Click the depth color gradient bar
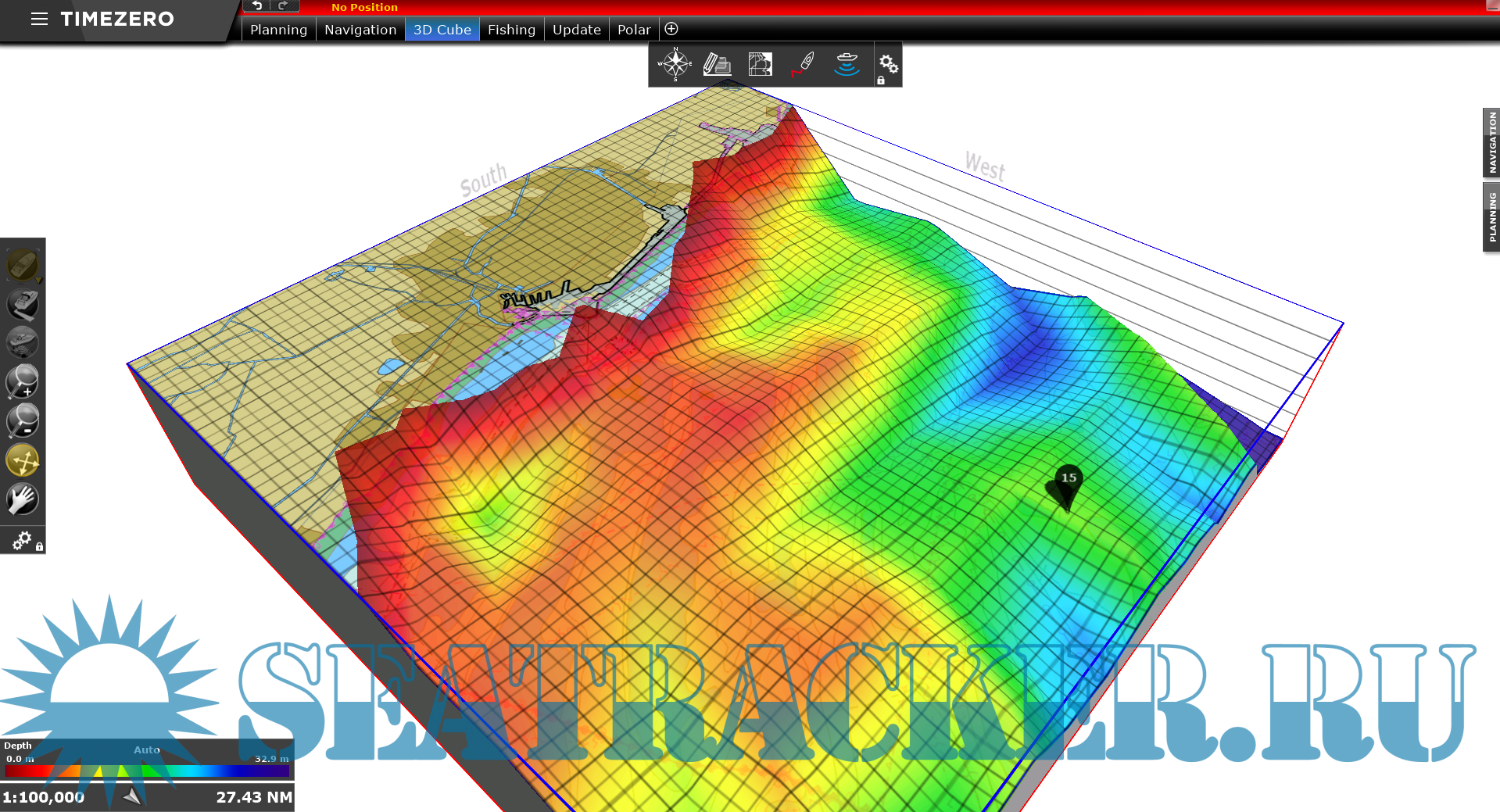 (147, 771)
